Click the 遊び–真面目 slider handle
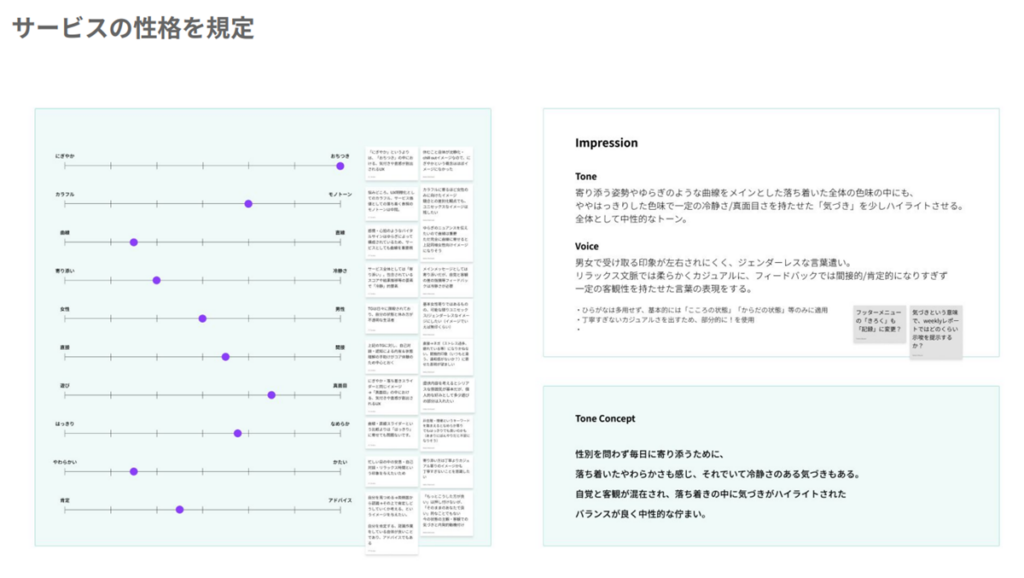The image size is (1024, 578). [x=272, y=395]
